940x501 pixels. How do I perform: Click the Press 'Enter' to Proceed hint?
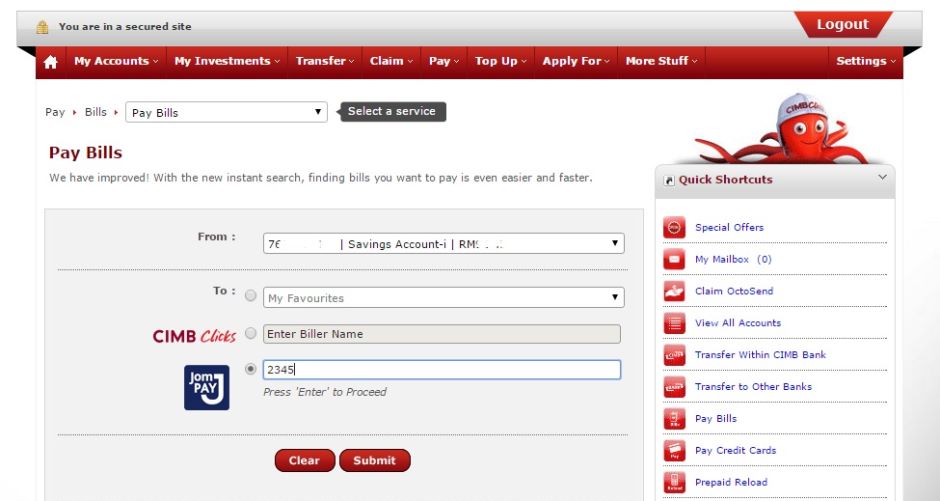[325, 392]
